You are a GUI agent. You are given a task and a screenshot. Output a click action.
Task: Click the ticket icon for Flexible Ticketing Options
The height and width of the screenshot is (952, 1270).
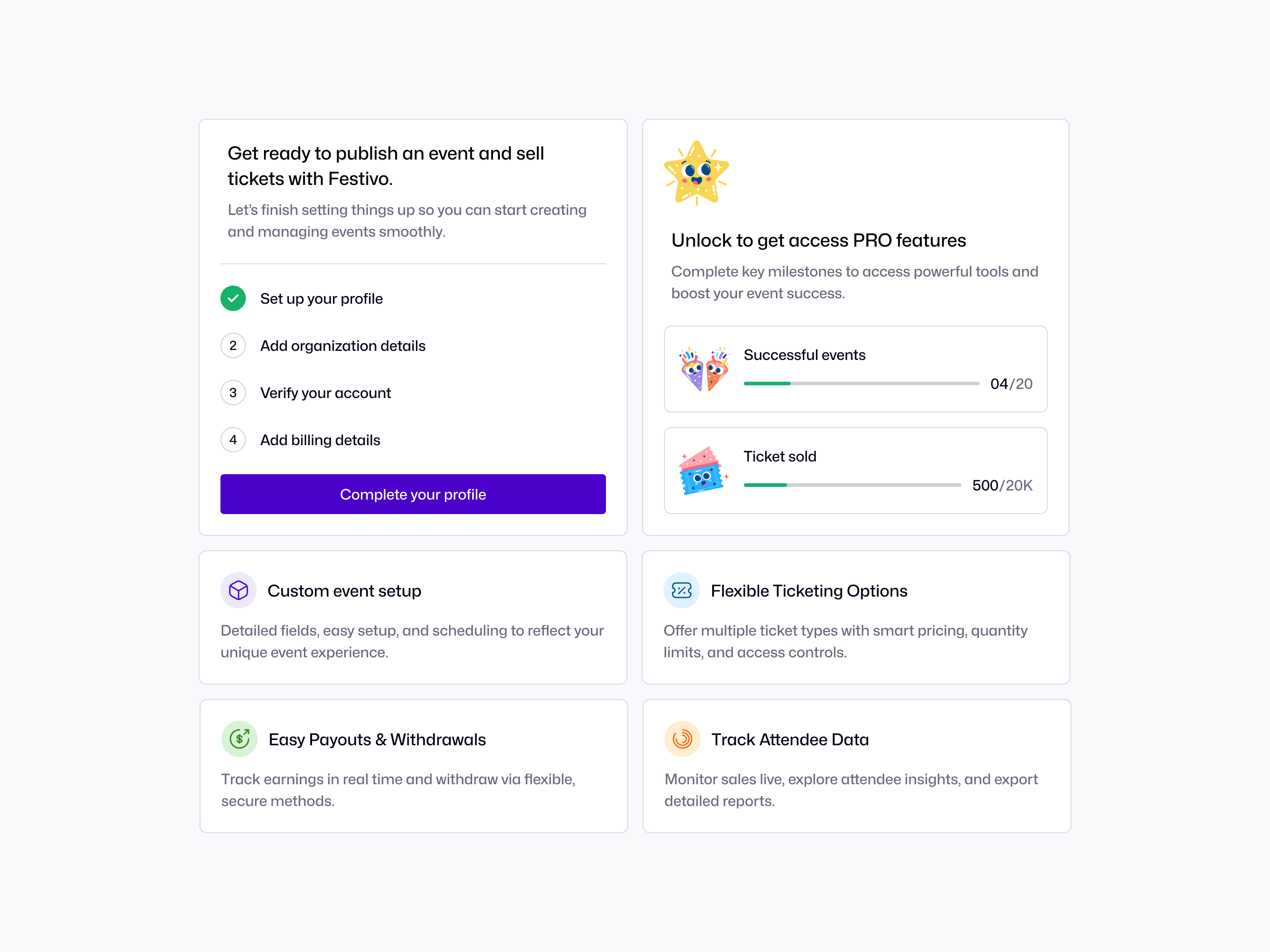tap(682, 590)
